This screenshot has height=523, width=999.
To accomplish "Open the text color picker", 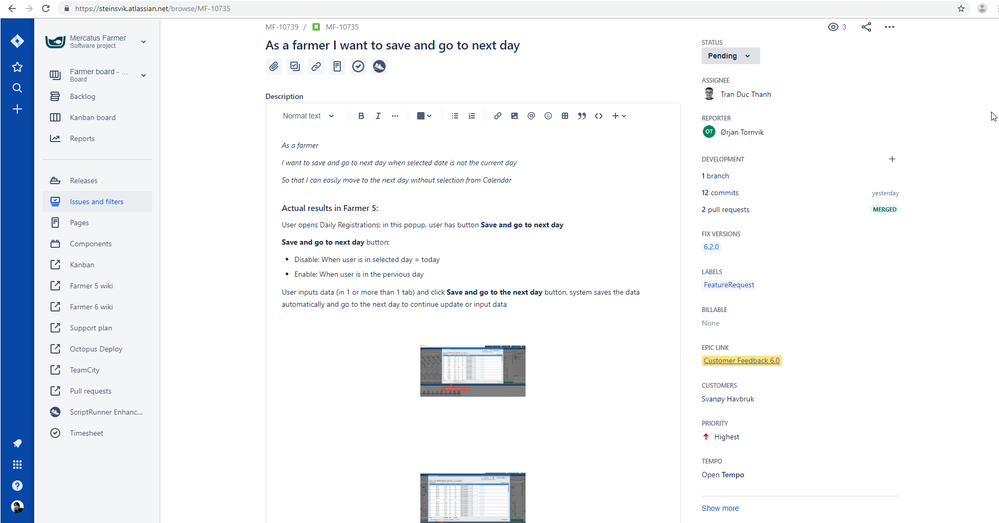I will coord(424,116).
